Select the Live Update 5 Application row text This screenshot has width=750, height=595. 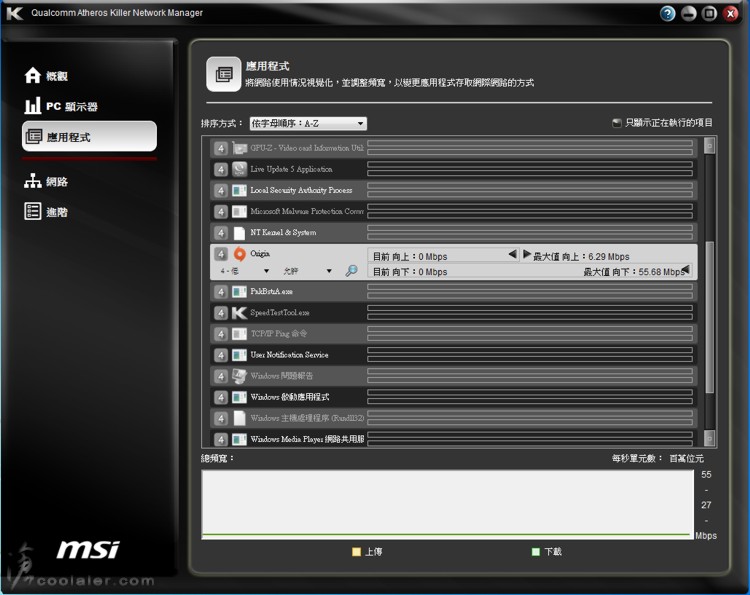coord(291,169)
